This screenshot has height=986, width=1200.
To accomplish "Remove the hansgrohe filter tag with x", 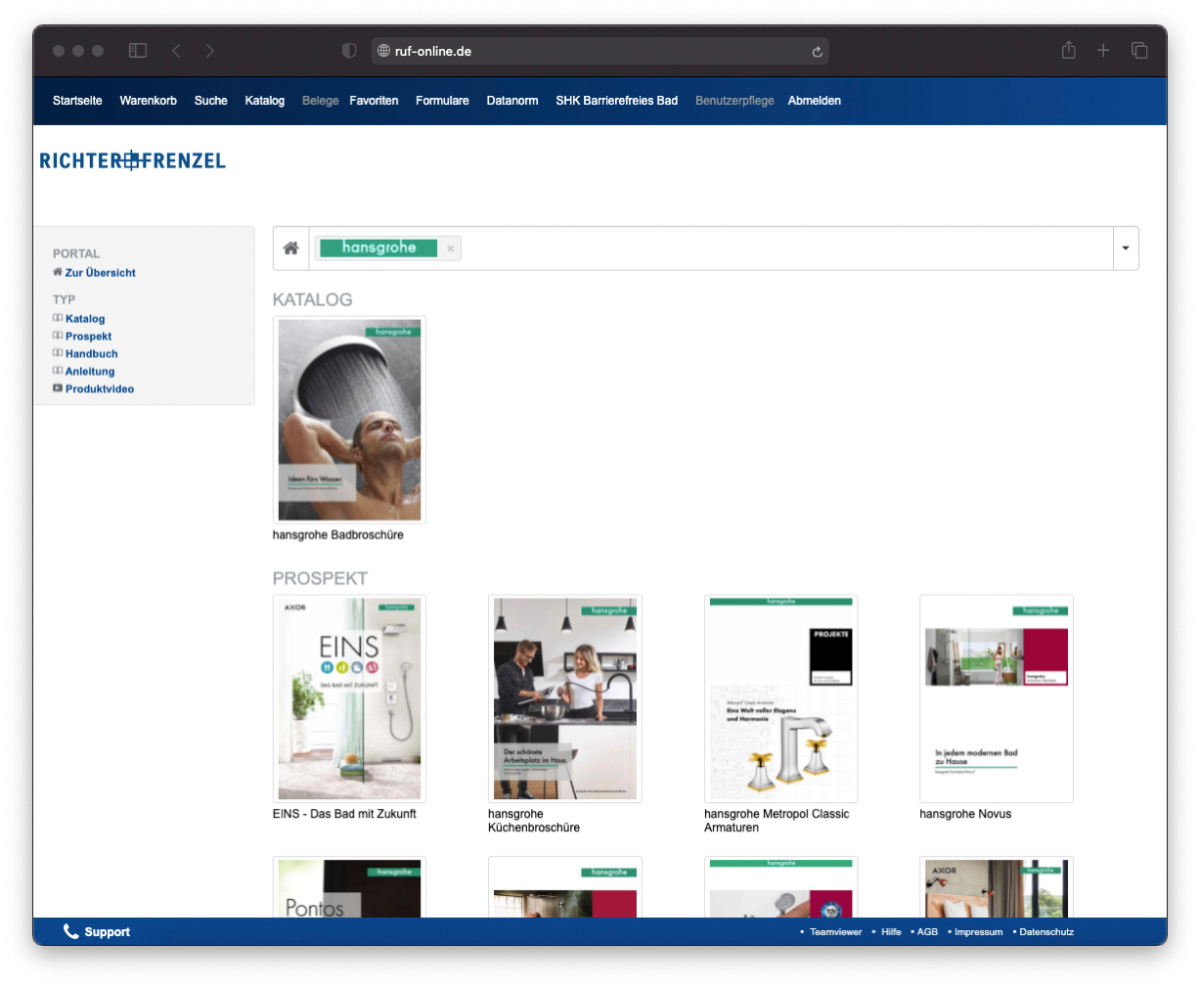I will click(450, 249).
